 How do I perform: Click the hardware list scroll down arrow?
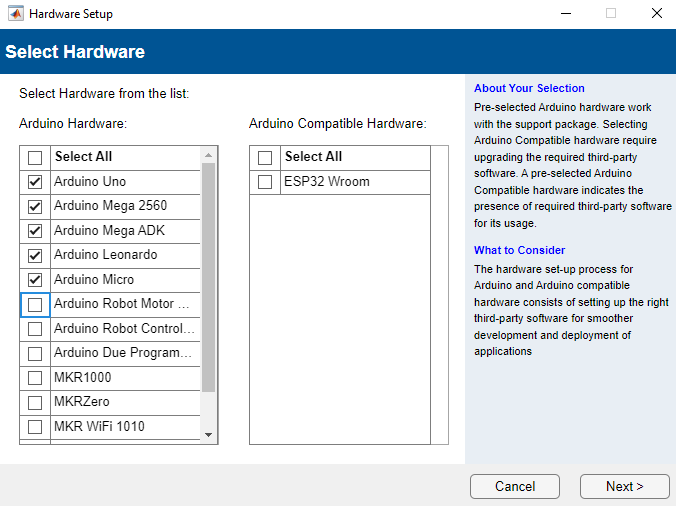[209, 434]
